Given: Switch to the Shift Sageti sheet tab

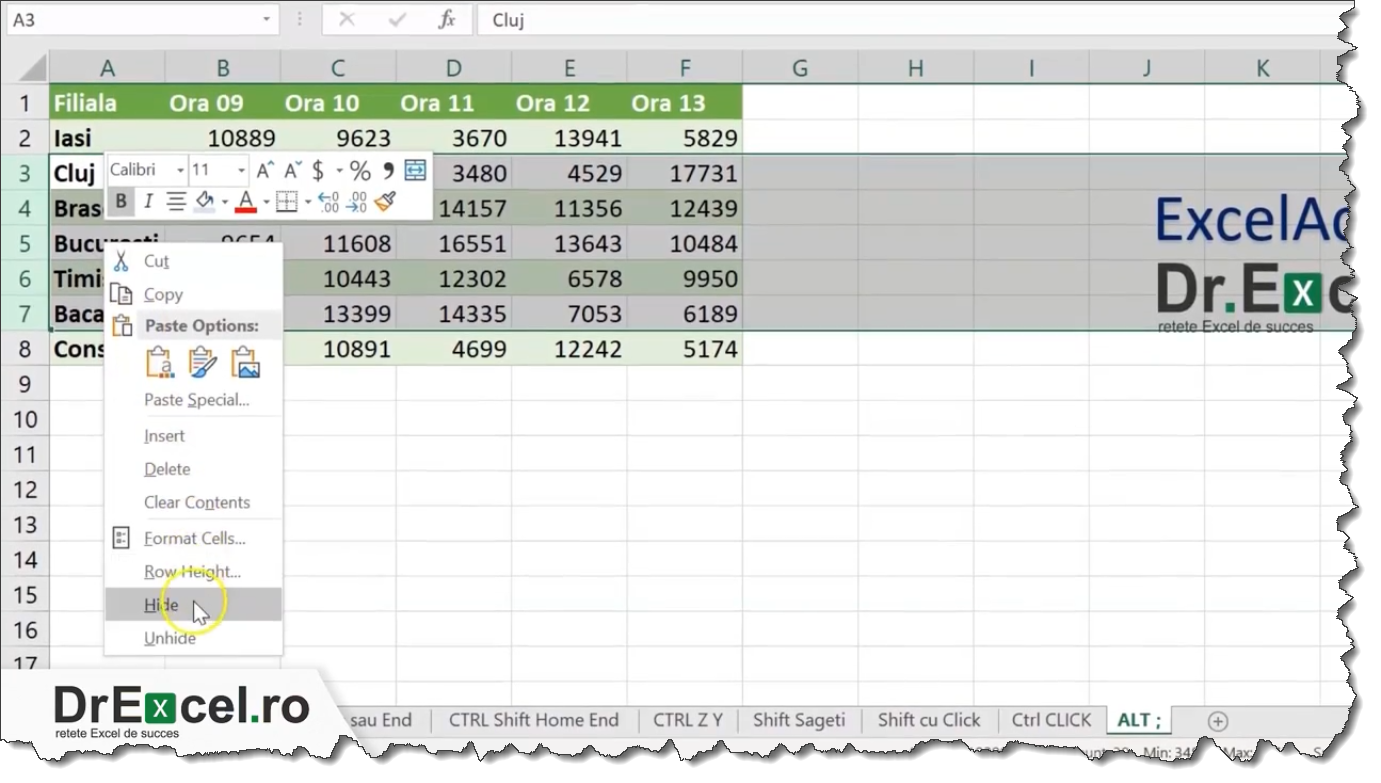Looking at the screenshot, I should tap(798, 720).
